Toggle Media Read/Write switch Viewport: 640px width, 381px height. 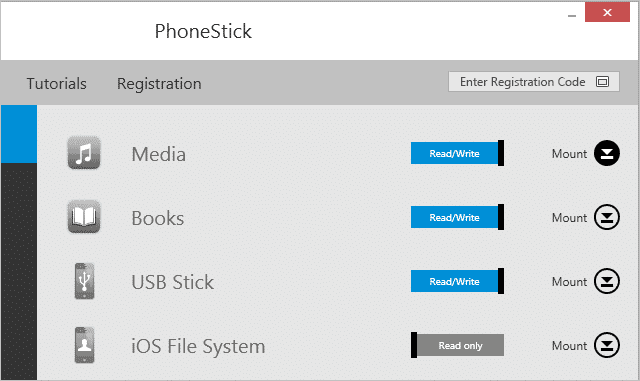pos(457,153)
